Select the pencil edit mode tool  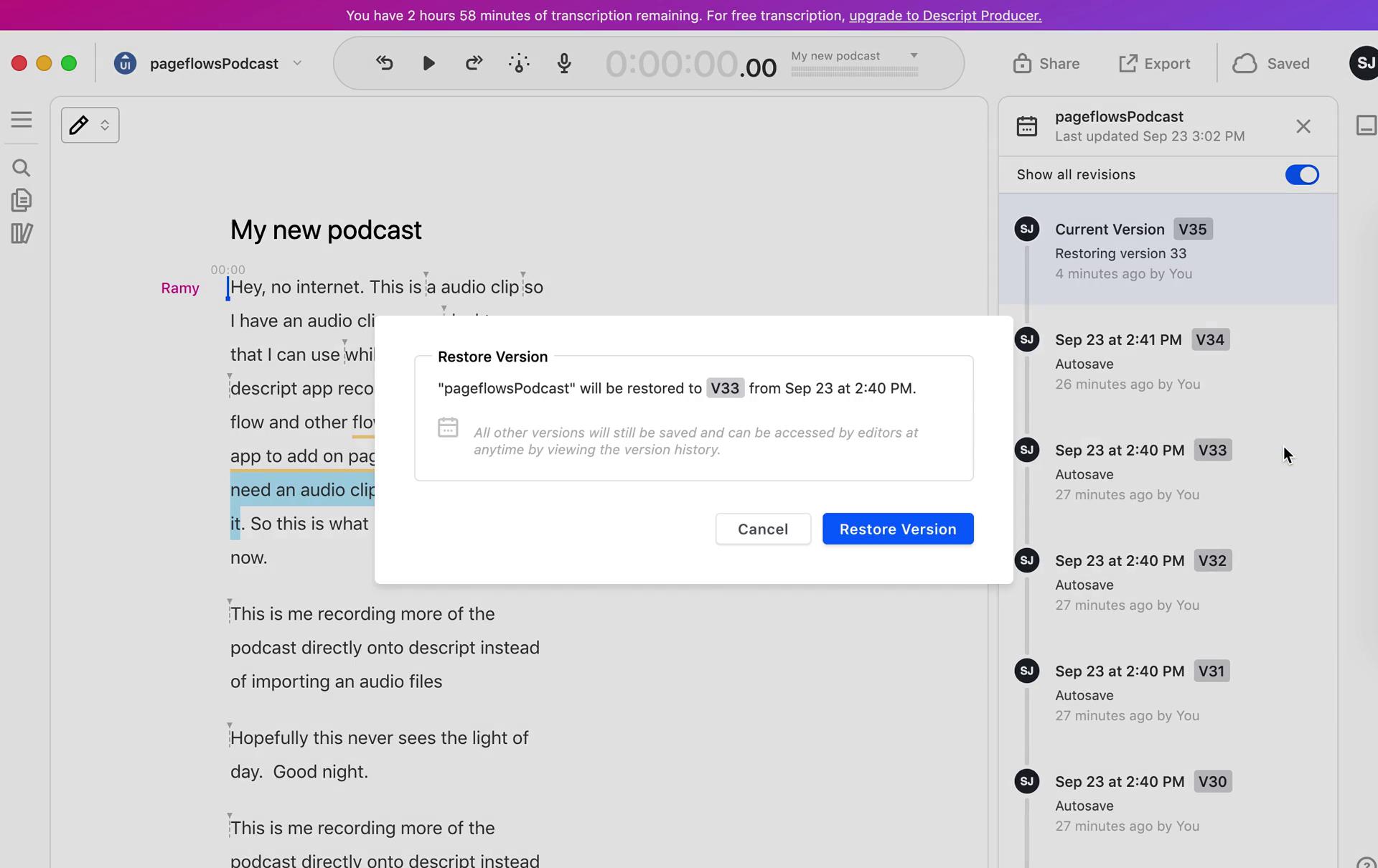click(79, 125)
